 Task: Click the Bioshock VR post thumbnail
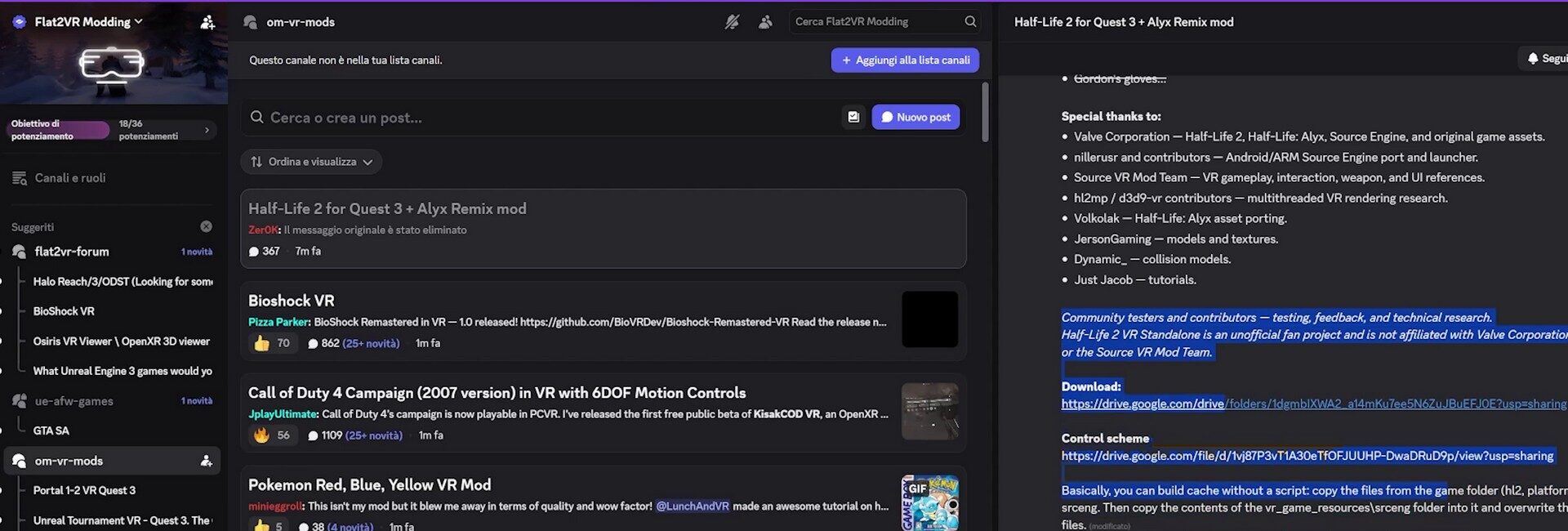click(929, 319)
